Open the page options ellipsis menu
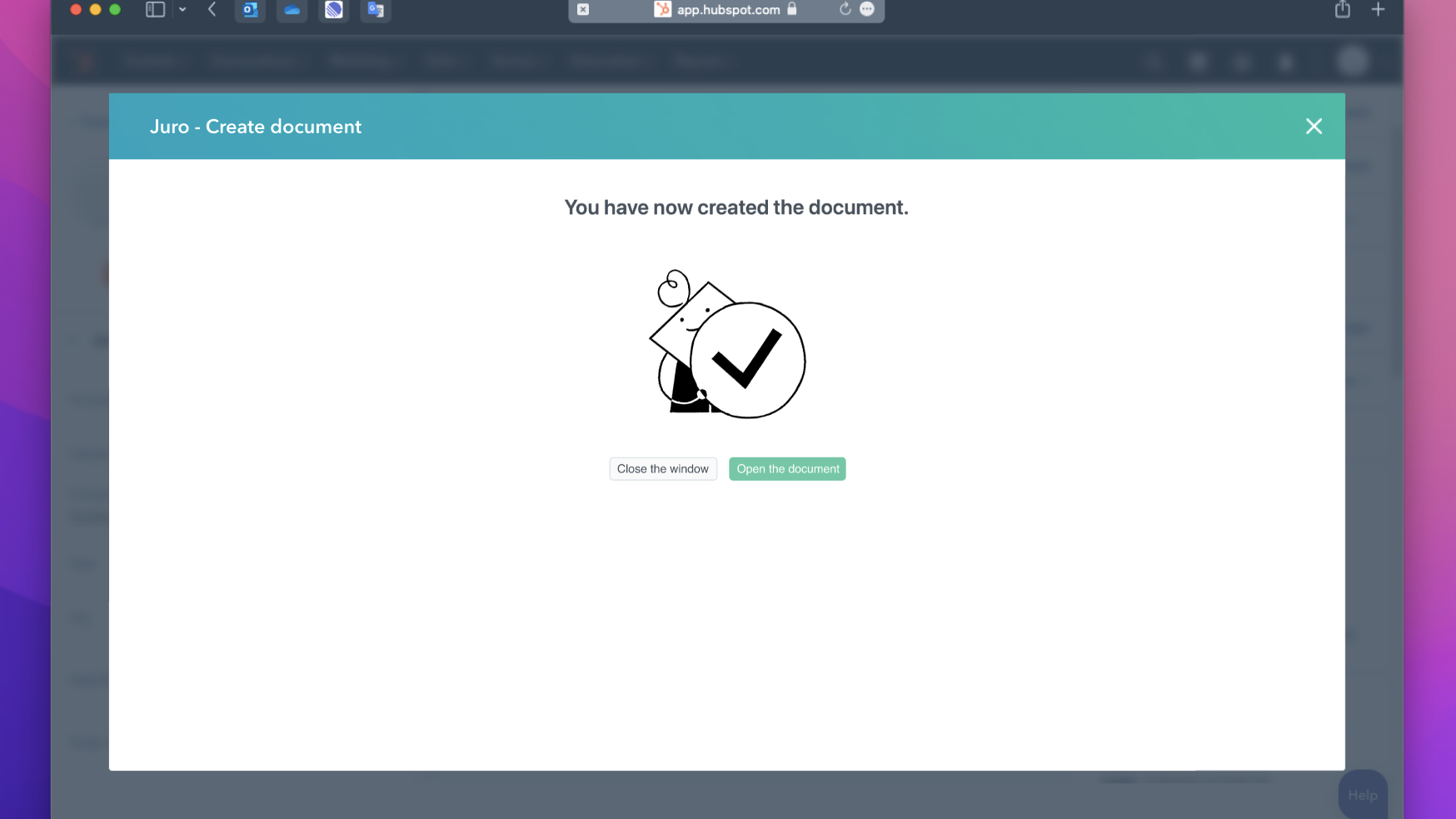This screenshot has width=1456, height=819. coord(867,9)
